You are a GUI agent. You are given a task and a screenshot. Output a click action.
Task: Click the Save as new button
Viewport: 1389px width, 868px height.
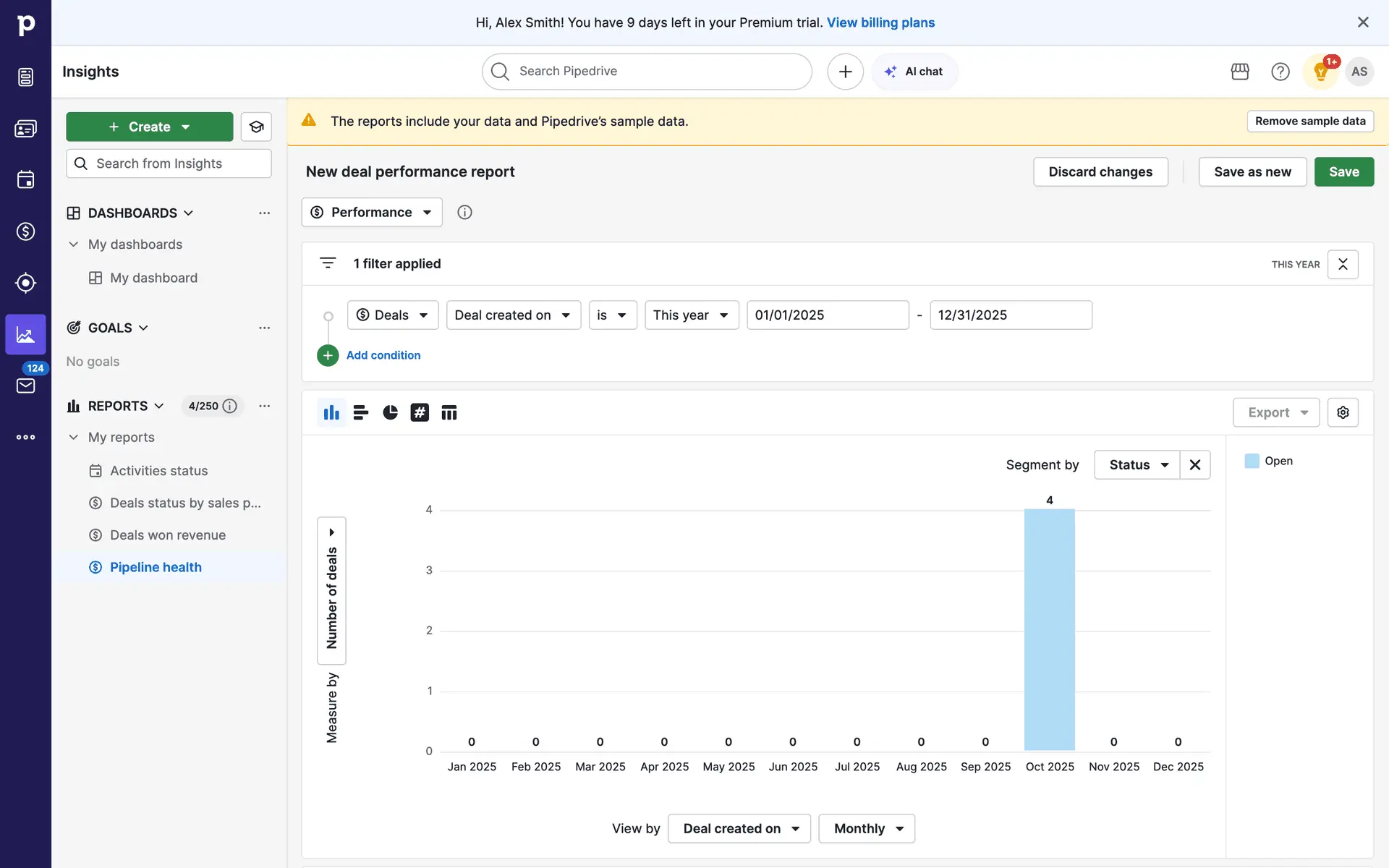[x=1252, y=171]
